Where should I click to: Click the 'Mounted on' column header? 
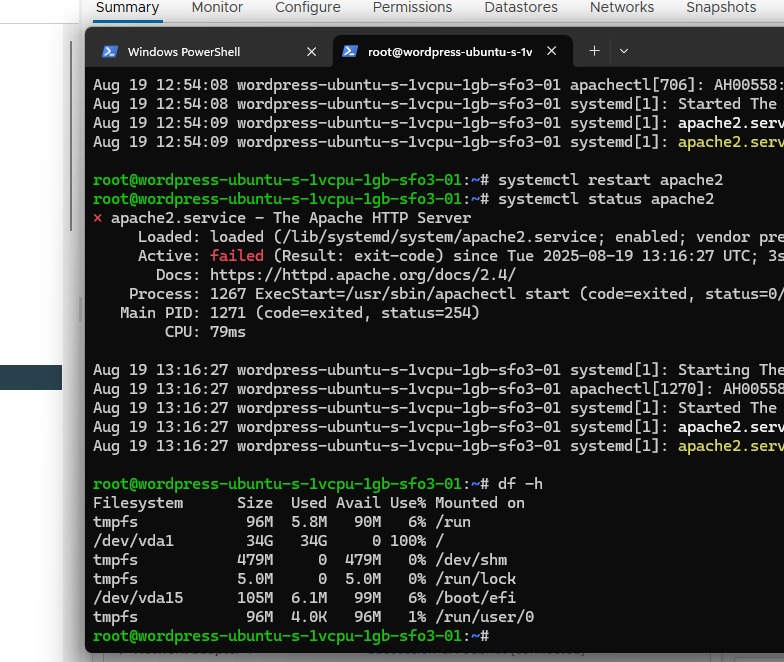pos(480,503)
